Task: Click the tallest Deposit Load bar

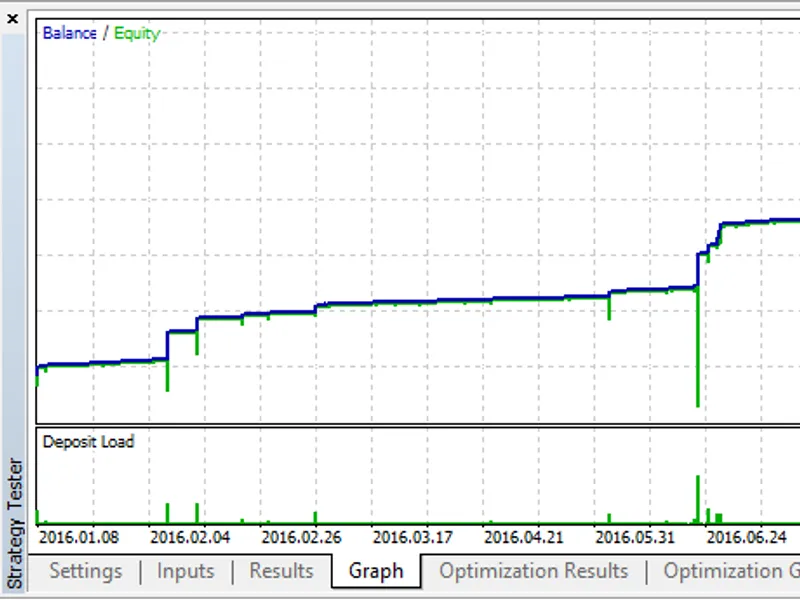Action: [x=697, y=499]
